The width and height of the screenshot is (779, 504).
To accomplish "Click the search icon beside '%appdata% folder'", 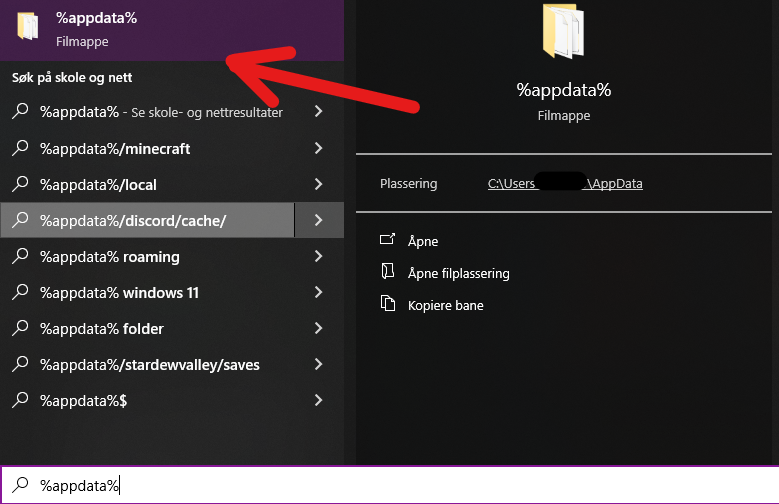I will (20, 329).
